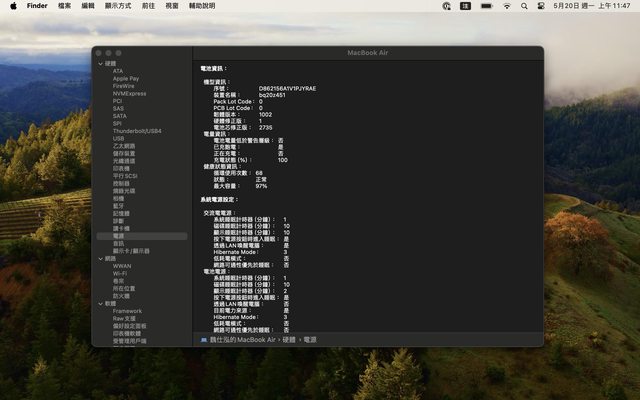
Task: Open the 顯示方式 menu
Action: pyautogui.click(x=118, y=6)
